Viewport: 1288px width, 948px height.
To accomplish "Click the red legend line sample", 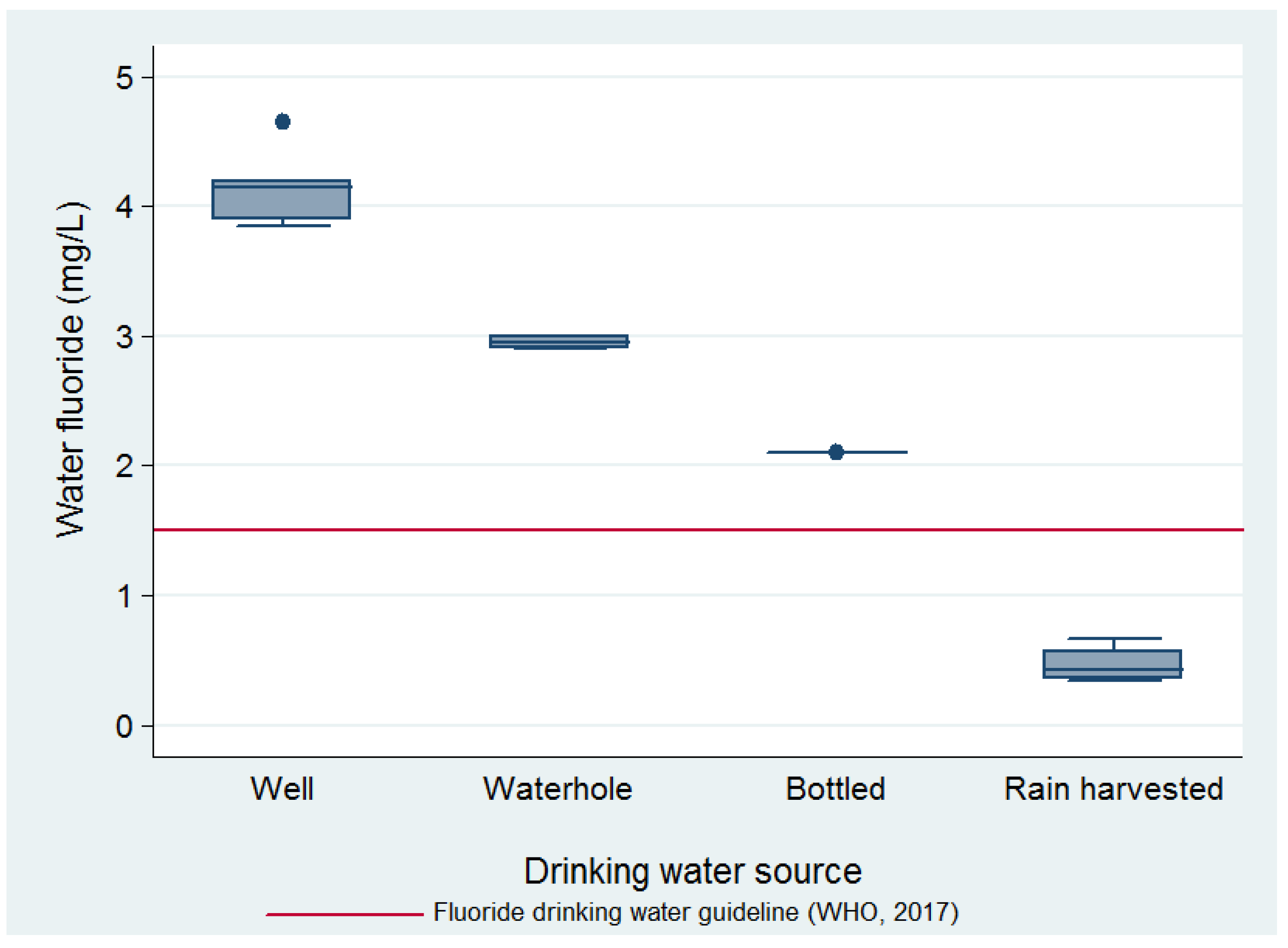I will (345, 914).
